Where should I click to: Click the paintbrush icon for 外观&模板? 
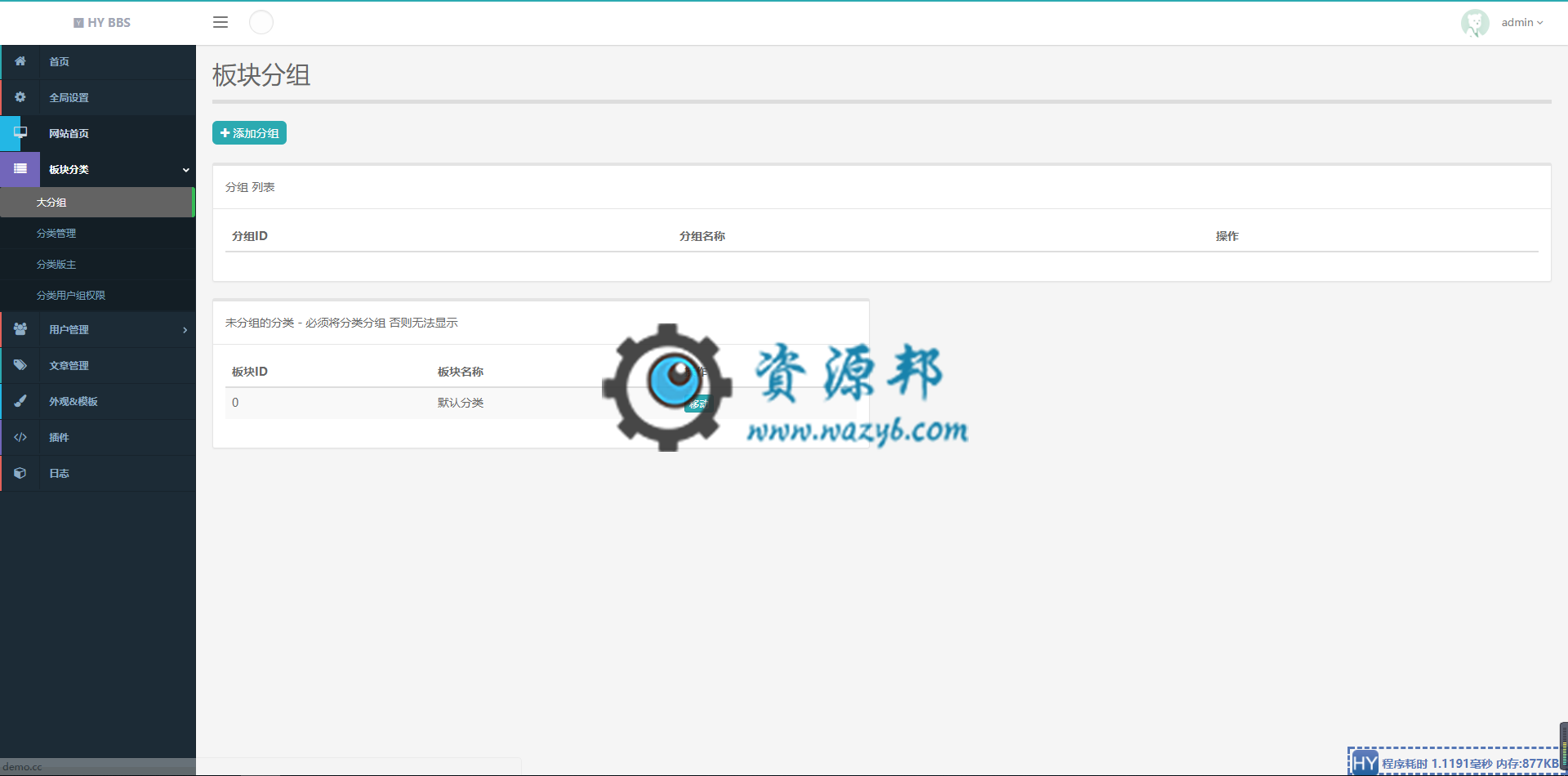tap(20, 401)
